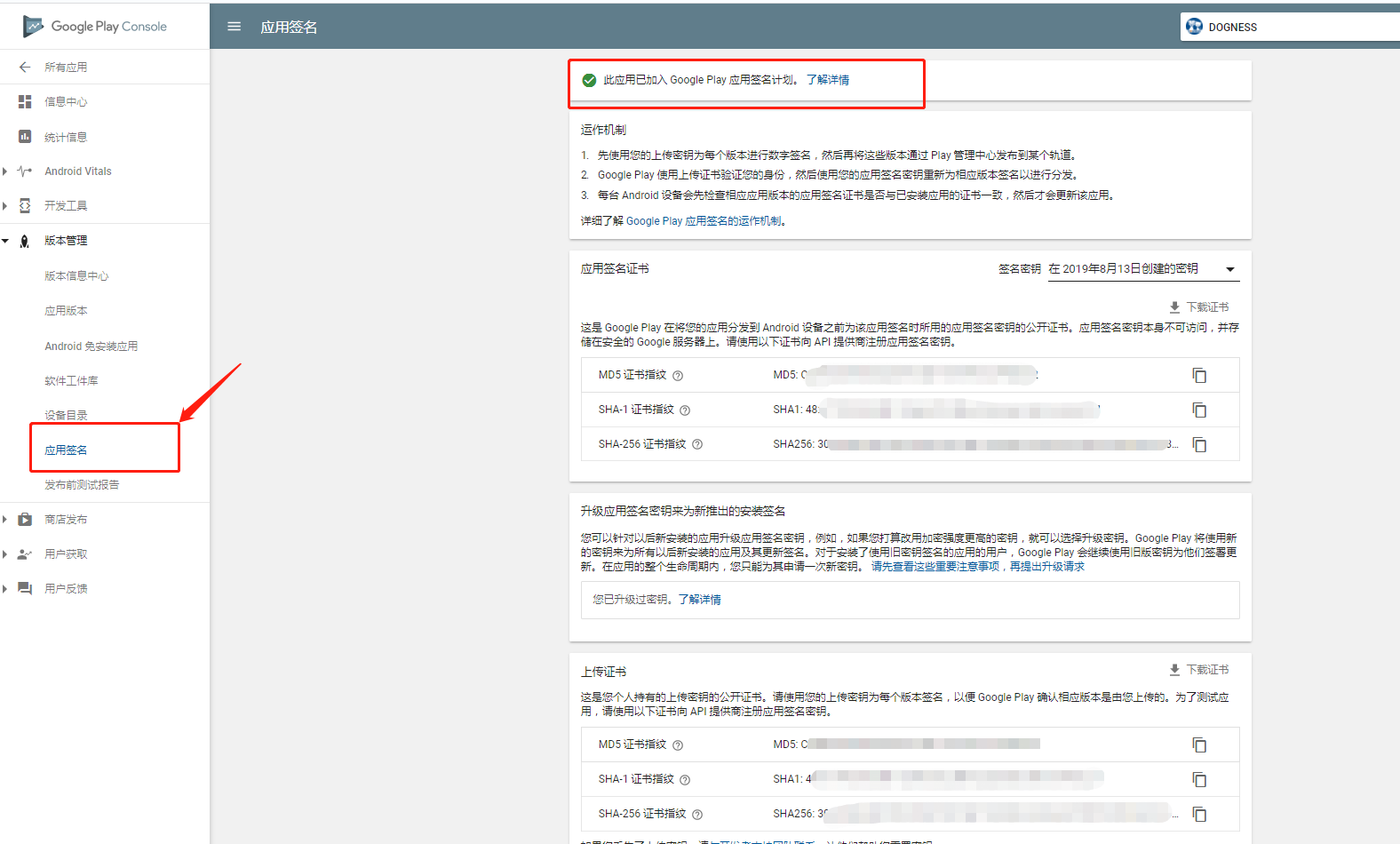Click help icon for 应用签名证书 MD5 证书指纹
Viewport: 1400px width, 844px height.
tap(678, 376)
